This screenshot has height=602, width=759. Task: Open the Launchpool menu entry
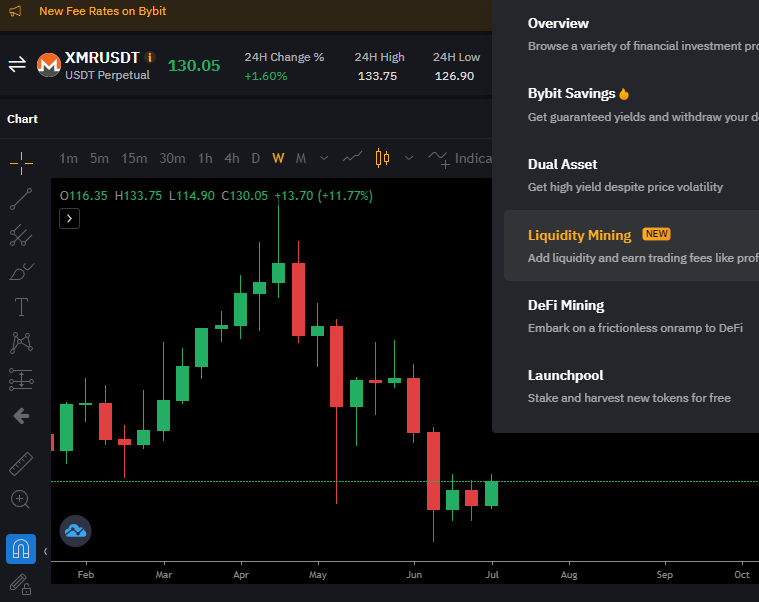[631, 386]
